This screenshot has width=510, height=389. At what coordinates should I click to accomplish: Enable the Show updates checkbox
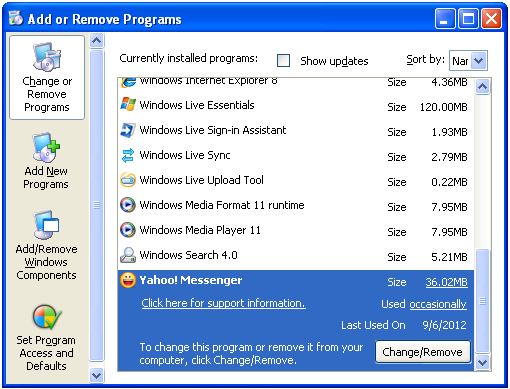[283, 61]
